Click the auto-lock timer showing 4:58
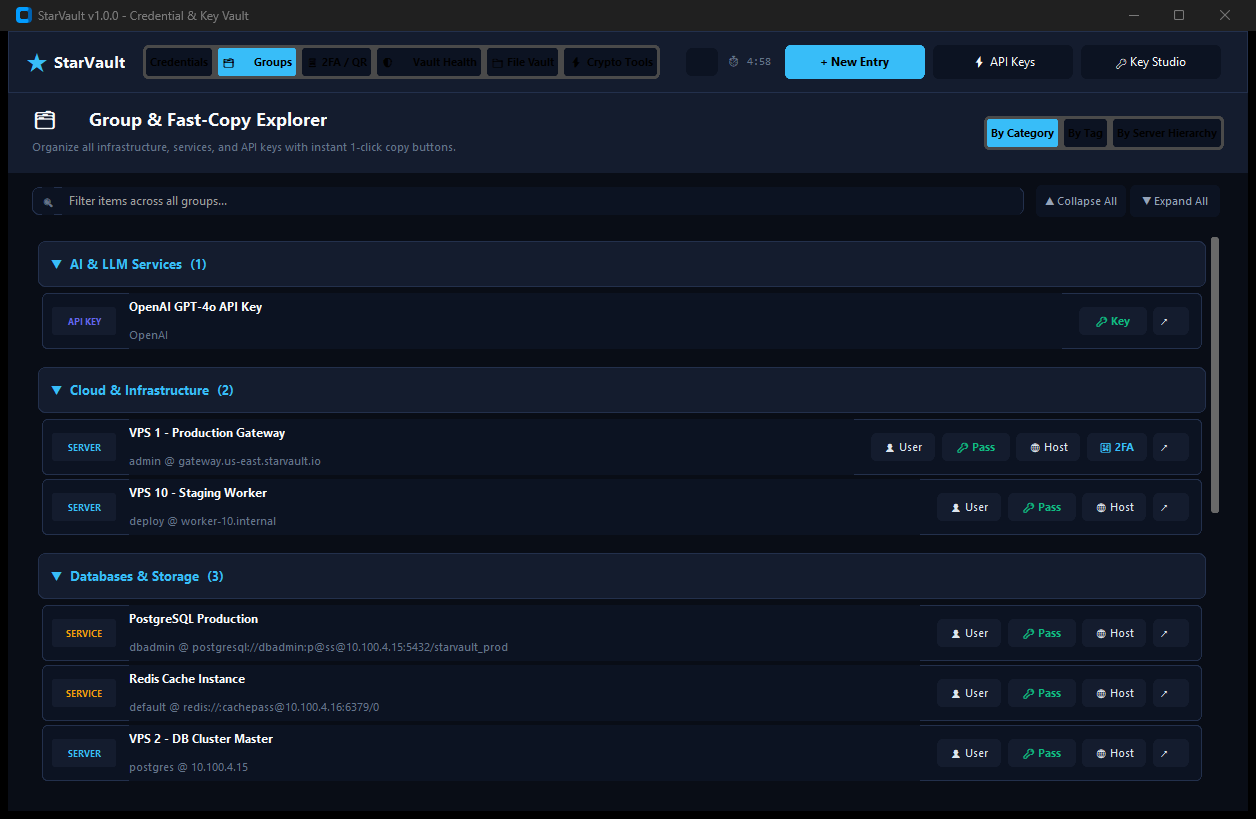The width and height of the screenshot is (1256, 819). point(750,62)
